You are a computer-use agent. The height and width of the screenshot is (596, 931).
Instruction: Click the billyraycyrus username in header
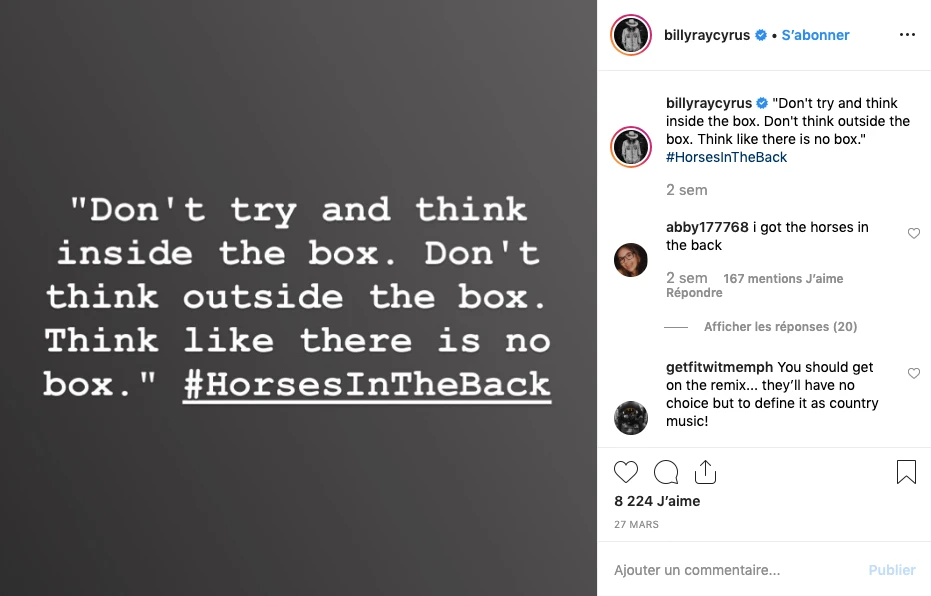pos(707,35)
